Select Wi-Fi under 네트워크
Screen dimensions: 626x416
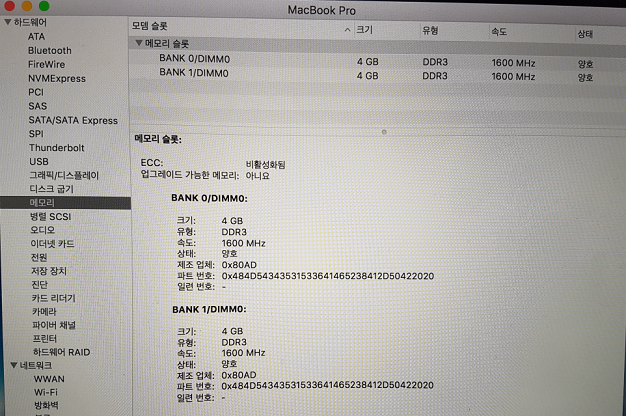pyautogui.click(x=46, y=393)
